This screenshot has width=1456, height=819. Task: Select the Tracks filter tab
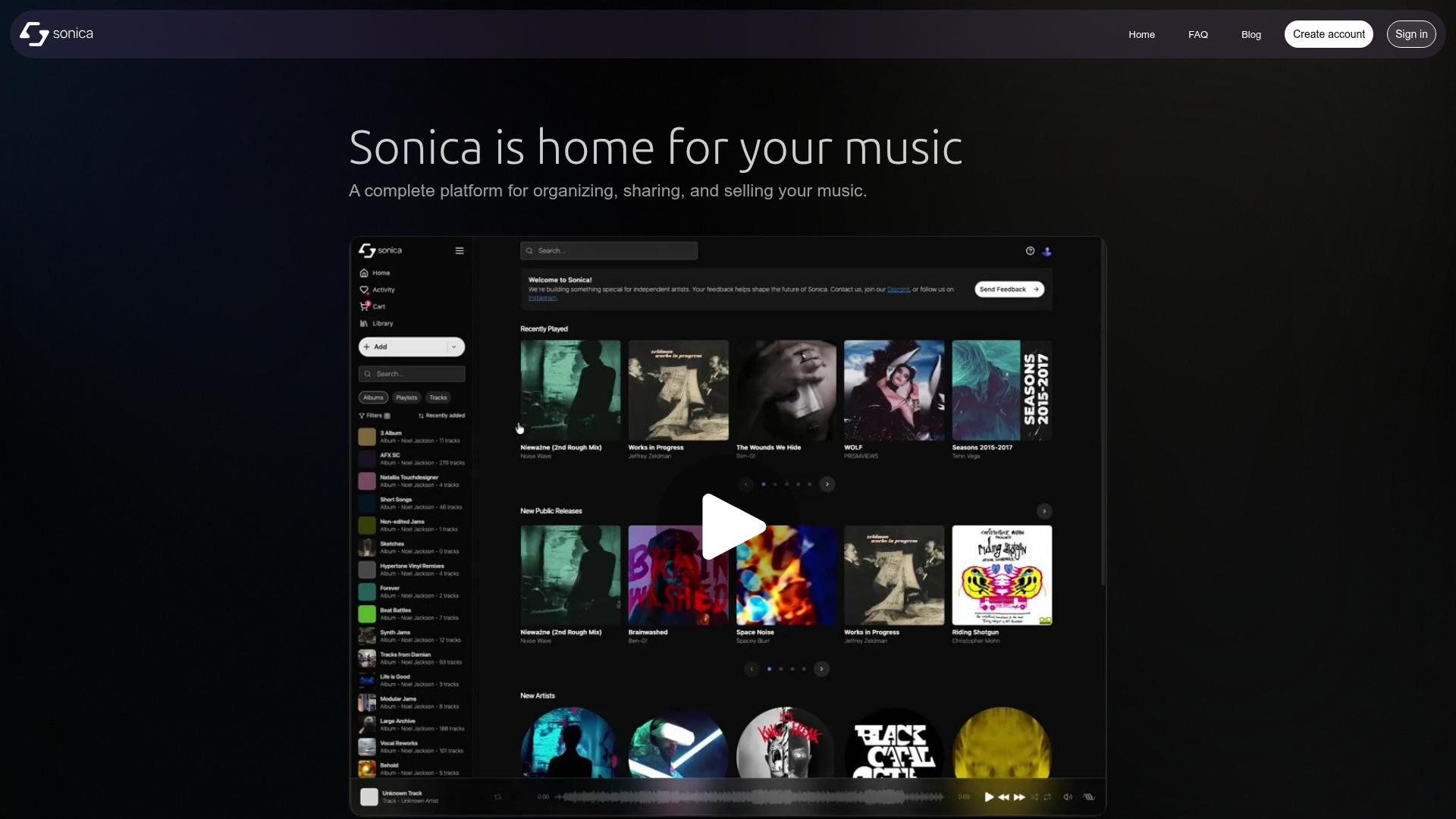(438, 397)
